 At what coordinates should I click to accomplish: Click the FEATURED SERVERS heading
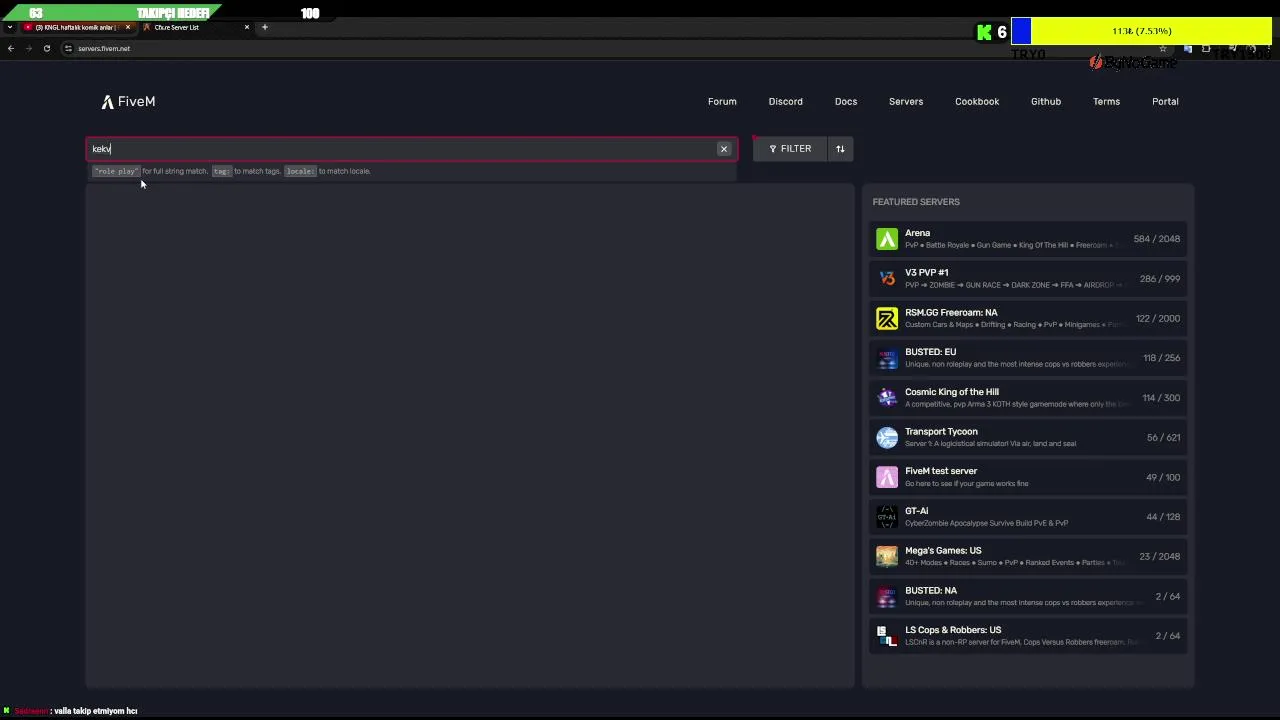pyautogui.click(x=916, y=202)
